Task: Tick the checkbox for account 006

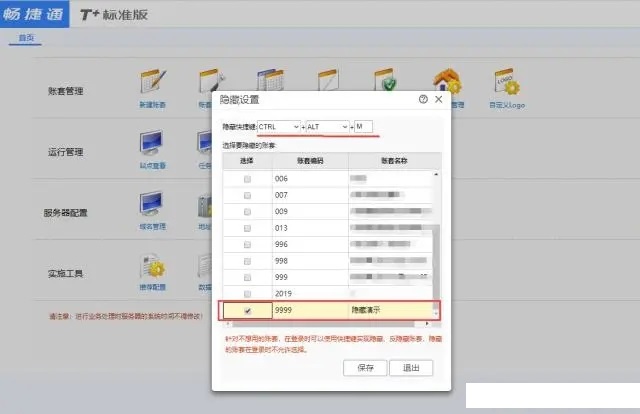Action: 247,179
